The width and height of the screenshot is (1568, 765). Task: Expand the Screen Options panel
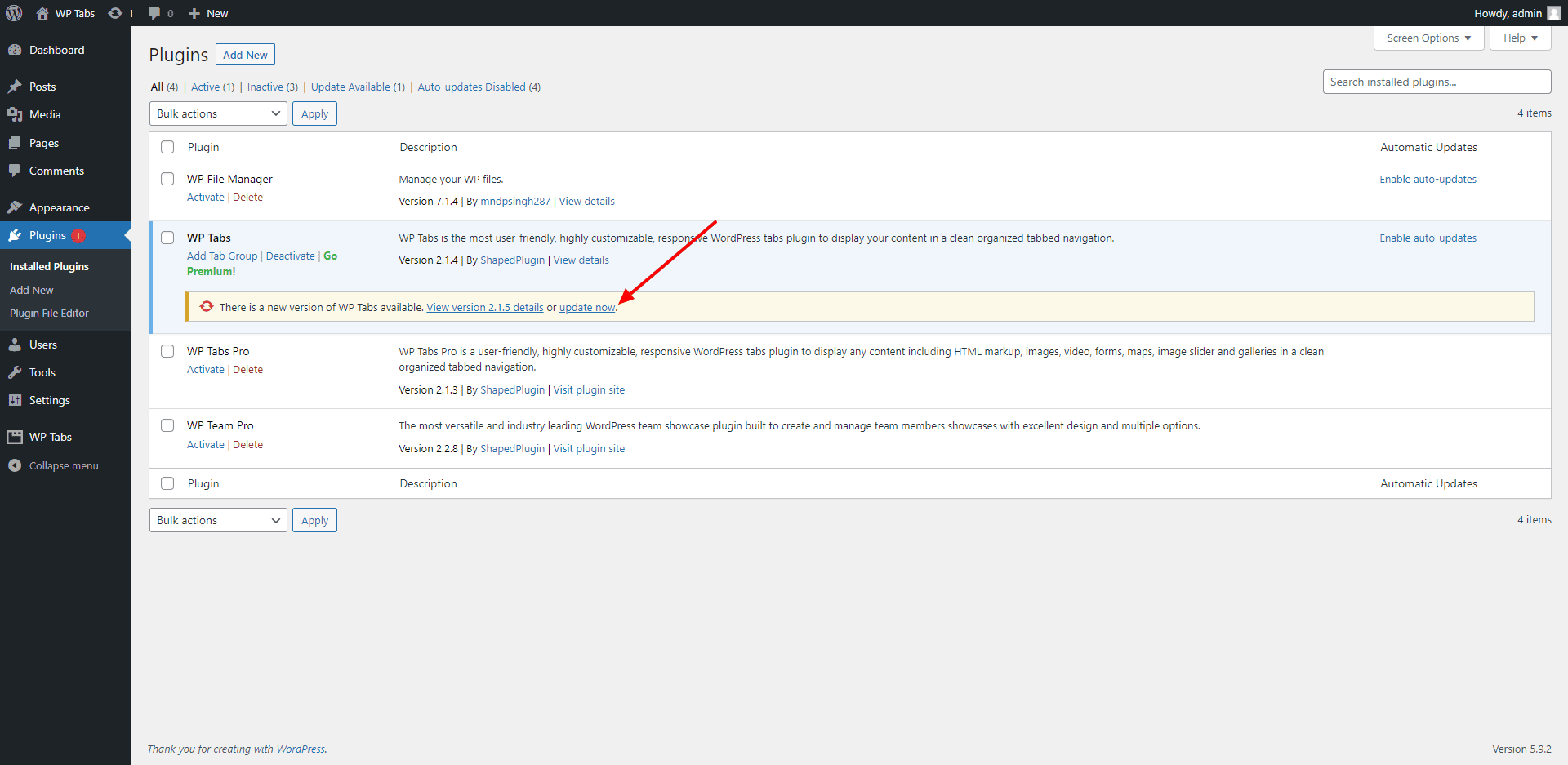coord(1428,38)
